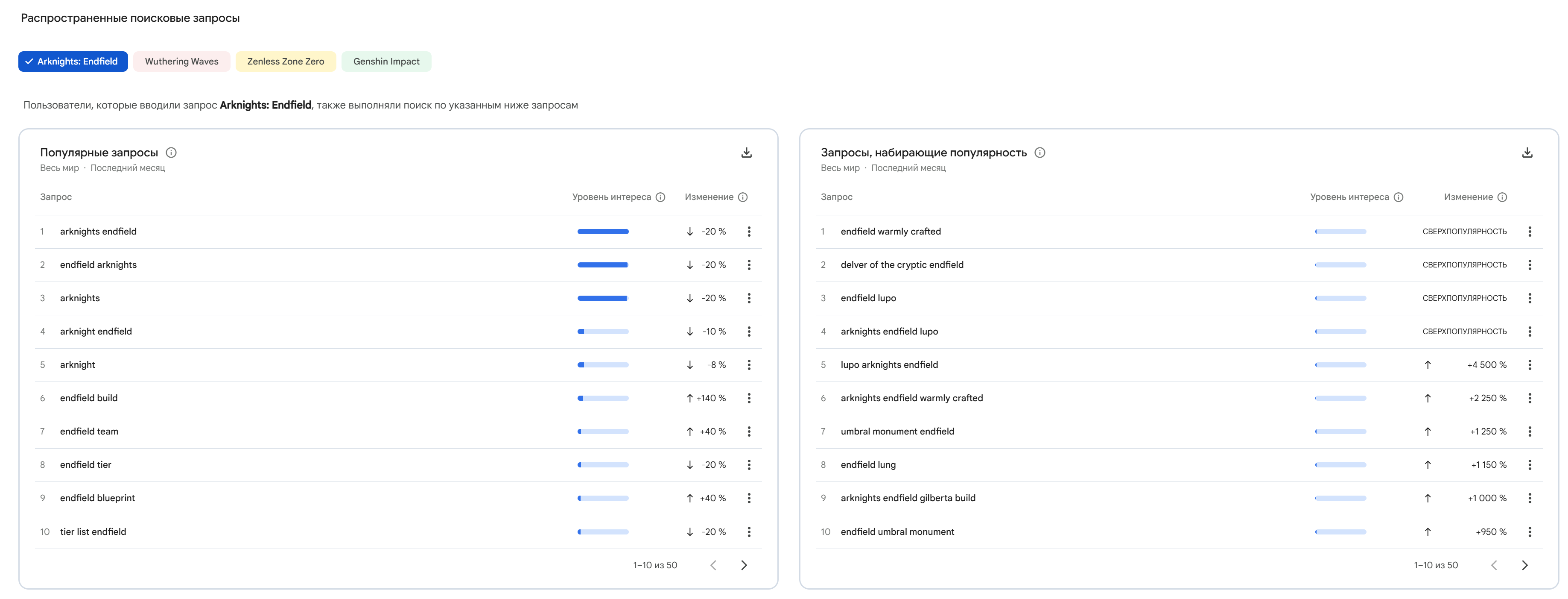Go to next page of popular queries
This screenshot has width=1568, height=599.
(x=743, y=565)
